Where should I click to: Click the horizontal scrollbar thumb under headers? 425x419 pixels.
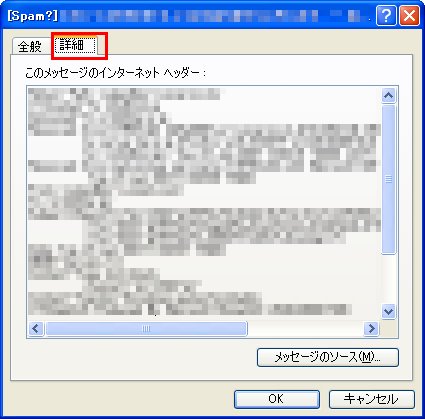point(146,329)
